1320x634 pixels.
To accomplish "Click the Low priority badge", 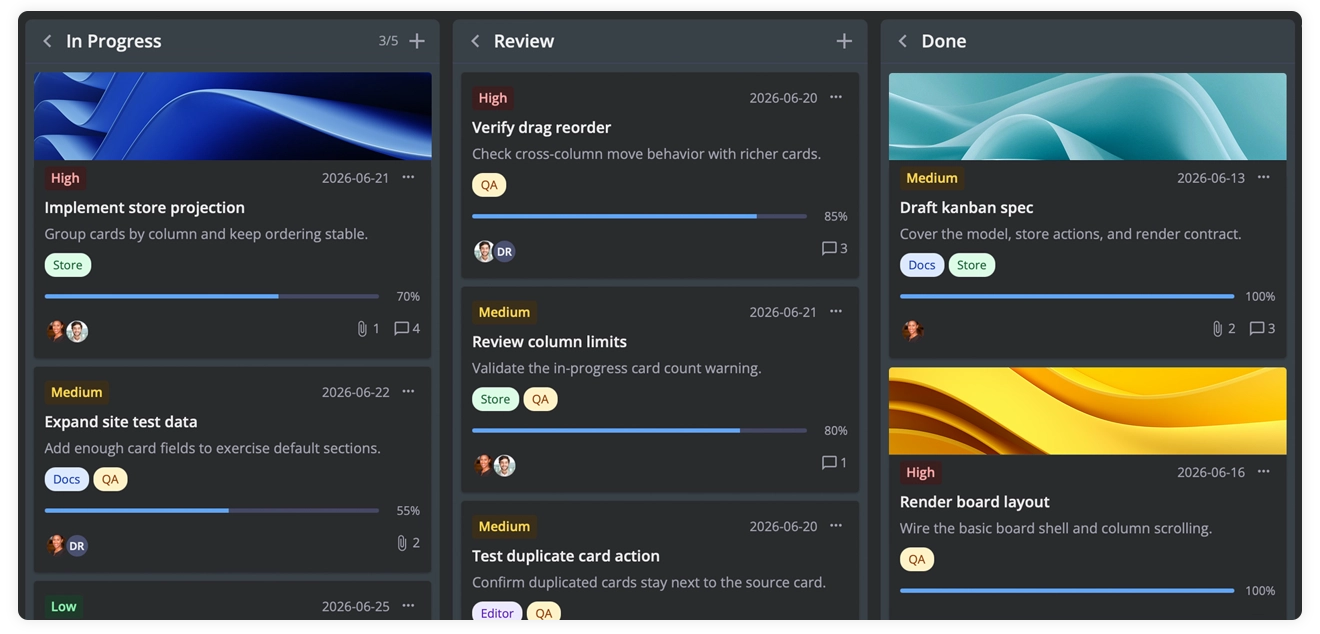I will (64, 606).
